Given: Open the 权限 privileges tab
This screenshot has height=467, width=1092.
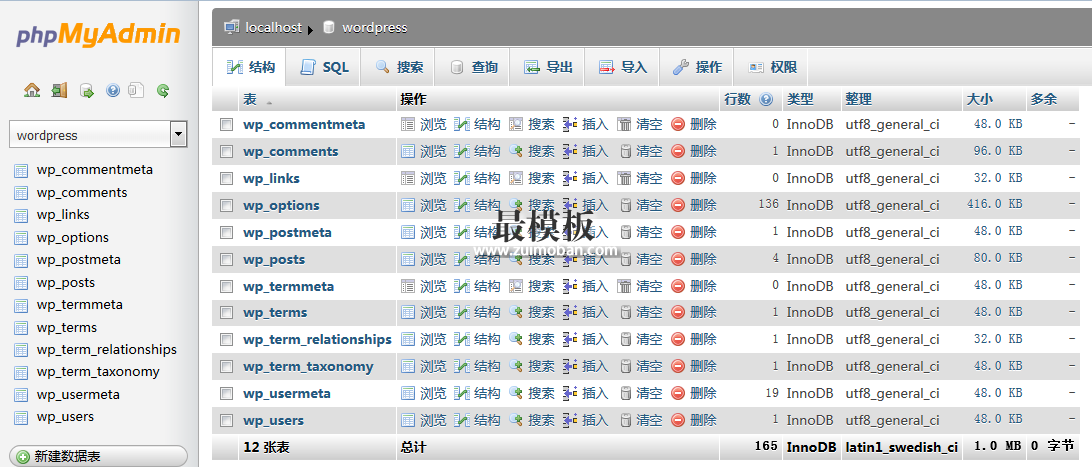Looking at the screenshot, I should 772,68.
